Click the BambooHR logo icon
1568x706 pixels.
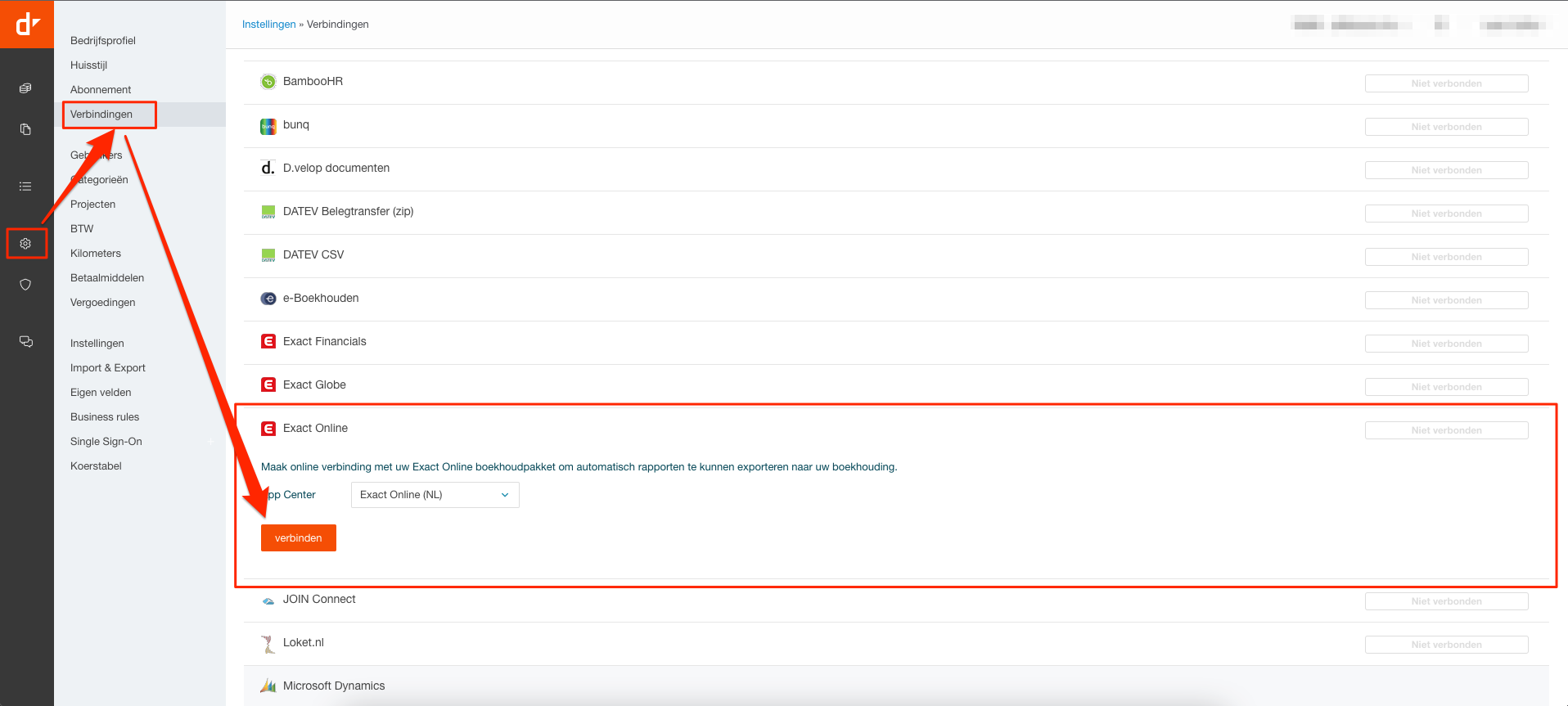[268, 82]
